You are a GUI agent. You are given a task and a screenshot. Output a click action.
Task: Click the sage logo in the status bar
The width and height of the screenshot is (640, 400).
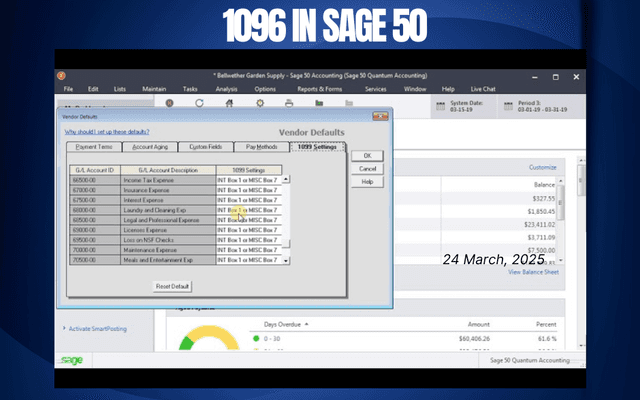(72, 360)
